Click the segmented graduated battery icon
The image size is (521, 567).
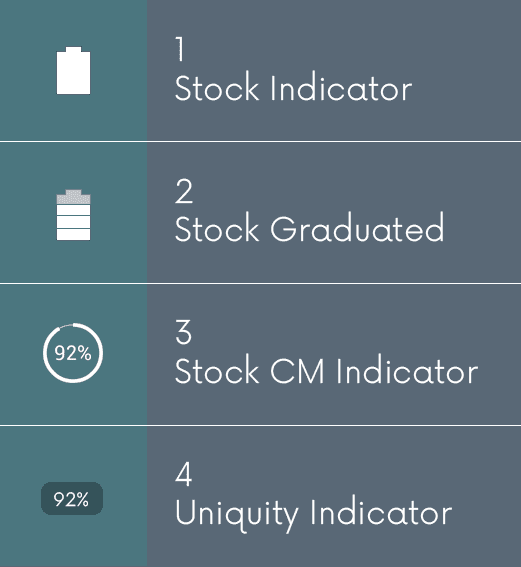73,215
